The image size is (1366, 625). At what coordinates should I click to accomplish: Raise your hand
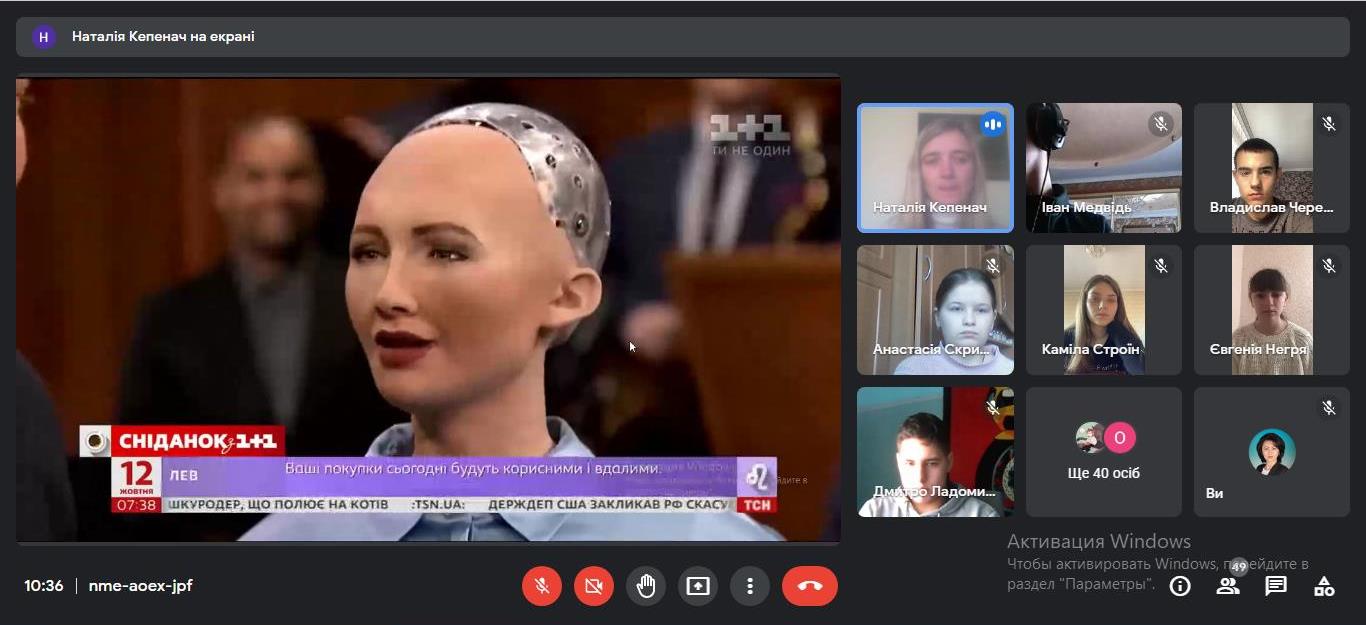pos(646,586)
